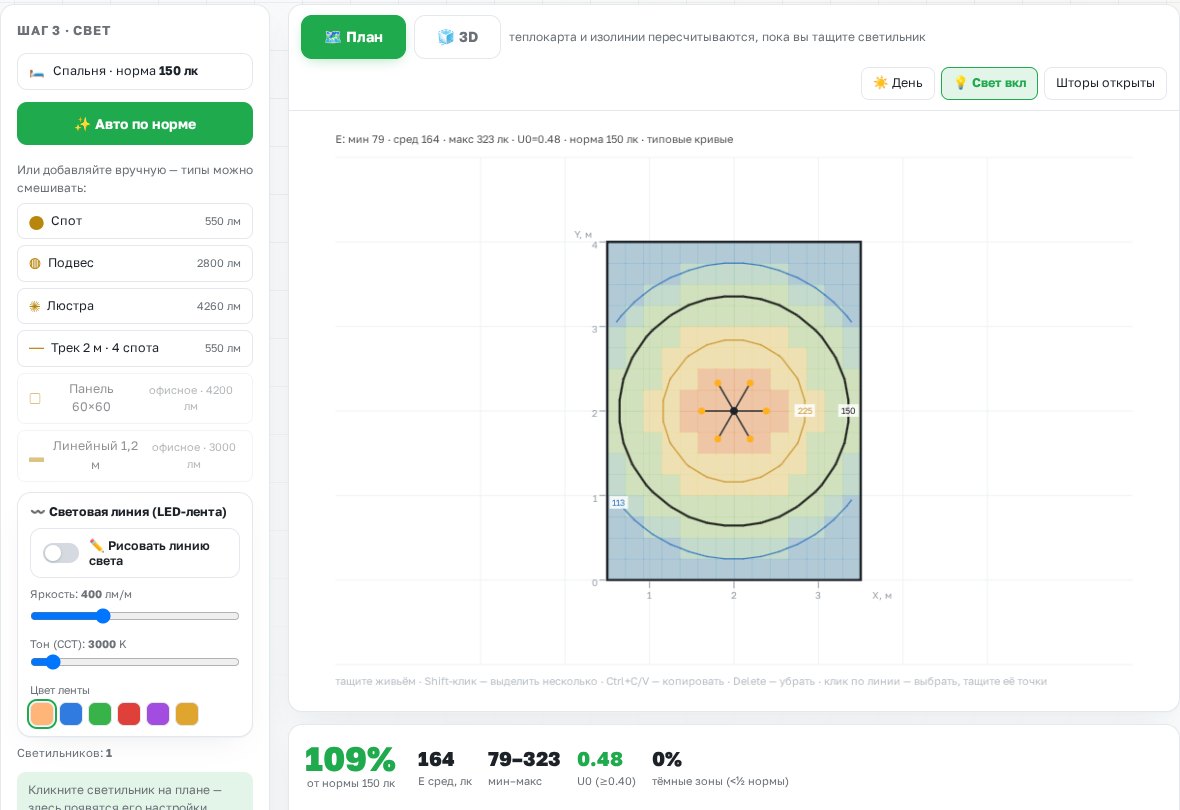Image resolution: width=1180 pixels, height=810 pixels.
Task: Select the chandelier center point on the plan
Action: click(x=734, y=411)
